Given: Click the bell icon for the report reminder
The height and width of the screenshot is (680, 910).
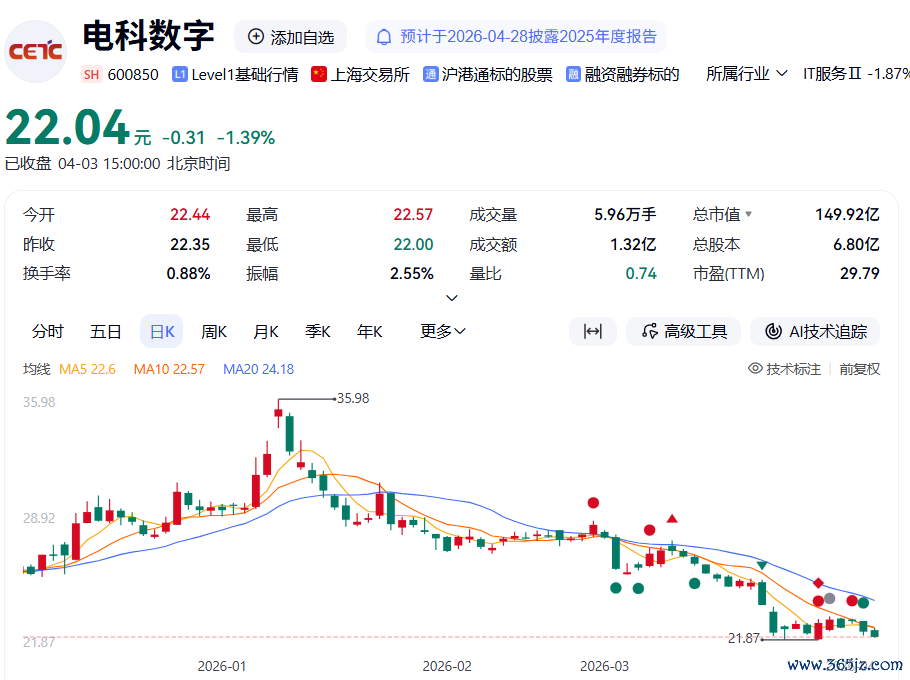Looking at the screenshot, I should [x=384, y=37].
